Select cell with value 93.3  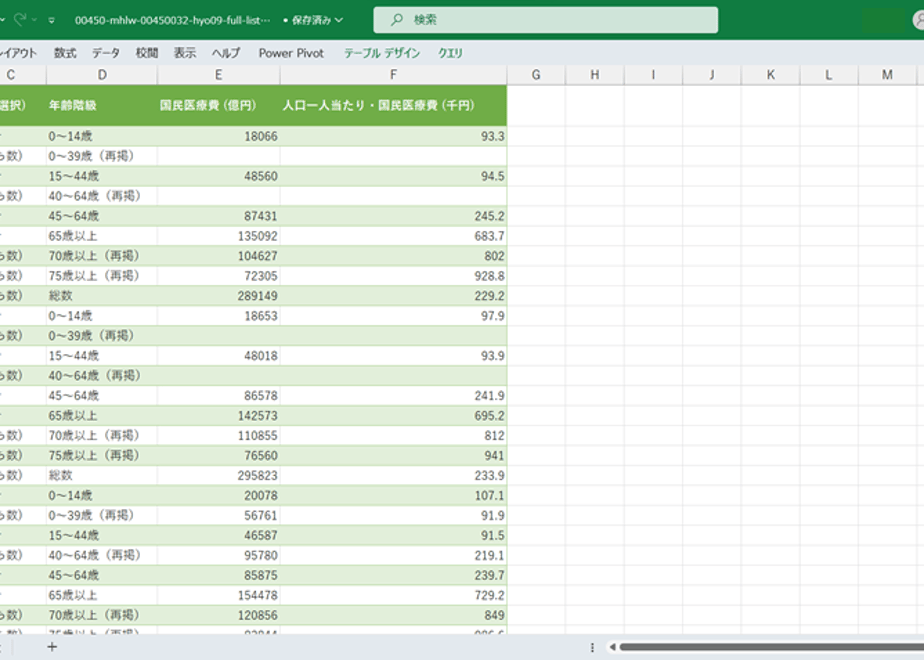(393, 136)
